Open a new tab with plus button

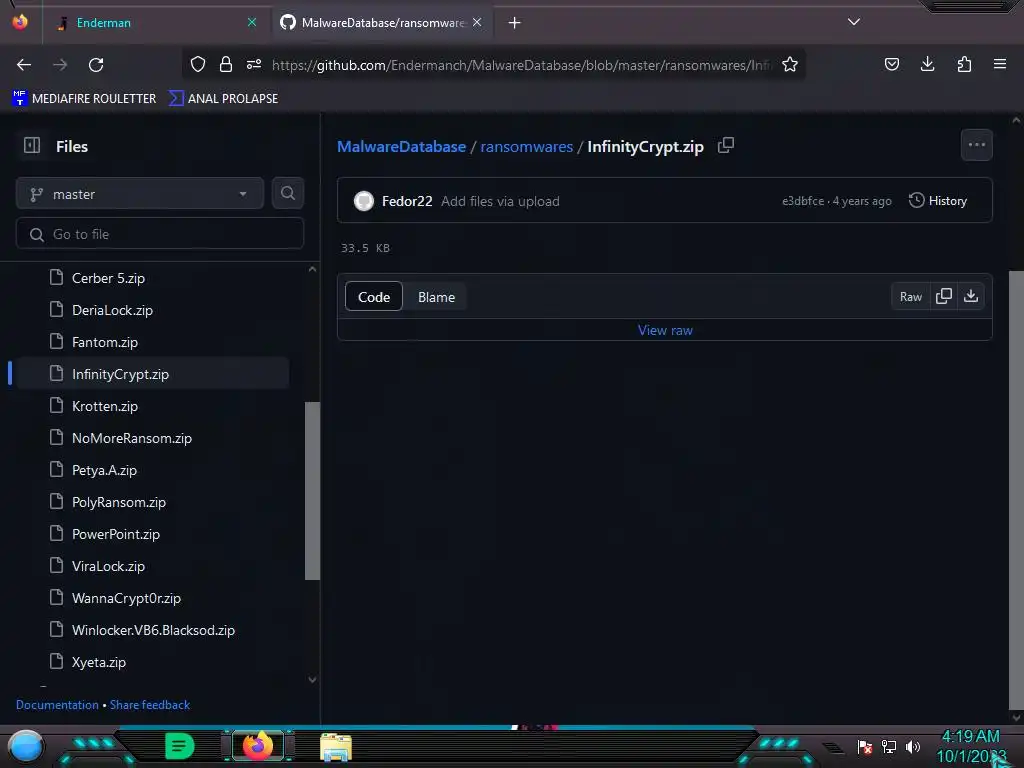click(515, 23)
